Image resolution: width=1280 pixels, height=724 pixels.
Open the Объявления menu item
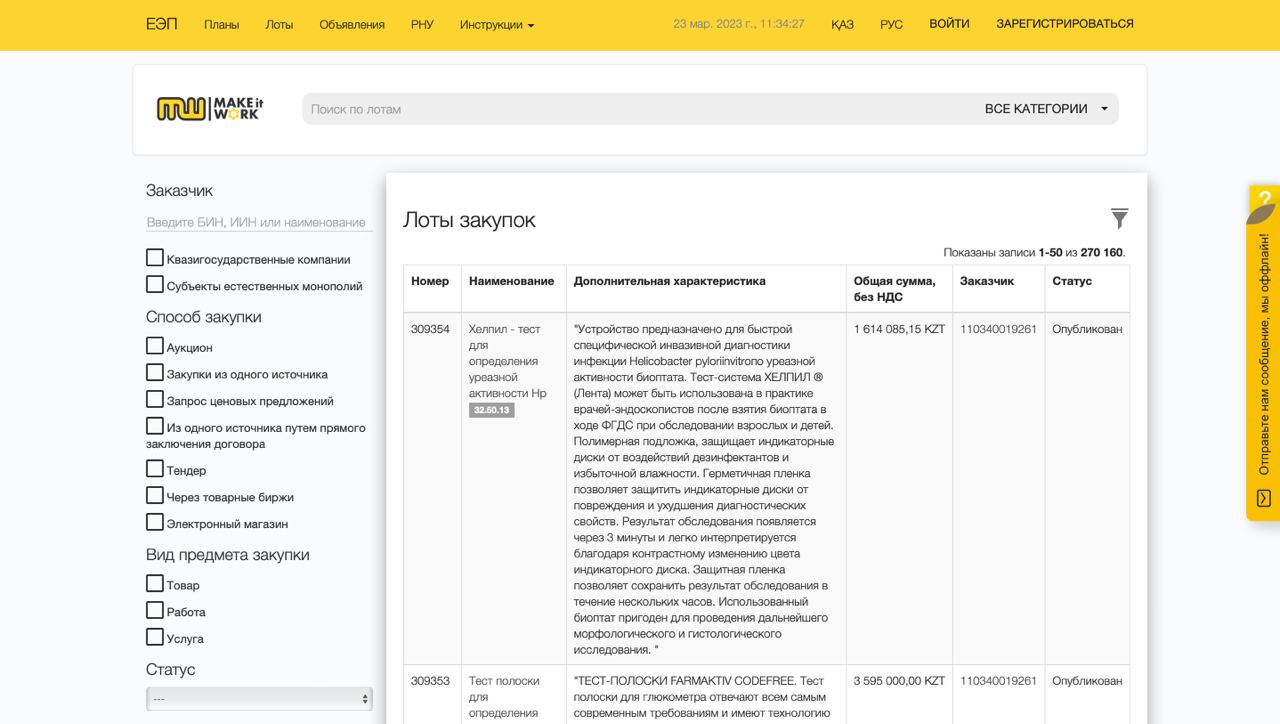(x=352, y=25)
